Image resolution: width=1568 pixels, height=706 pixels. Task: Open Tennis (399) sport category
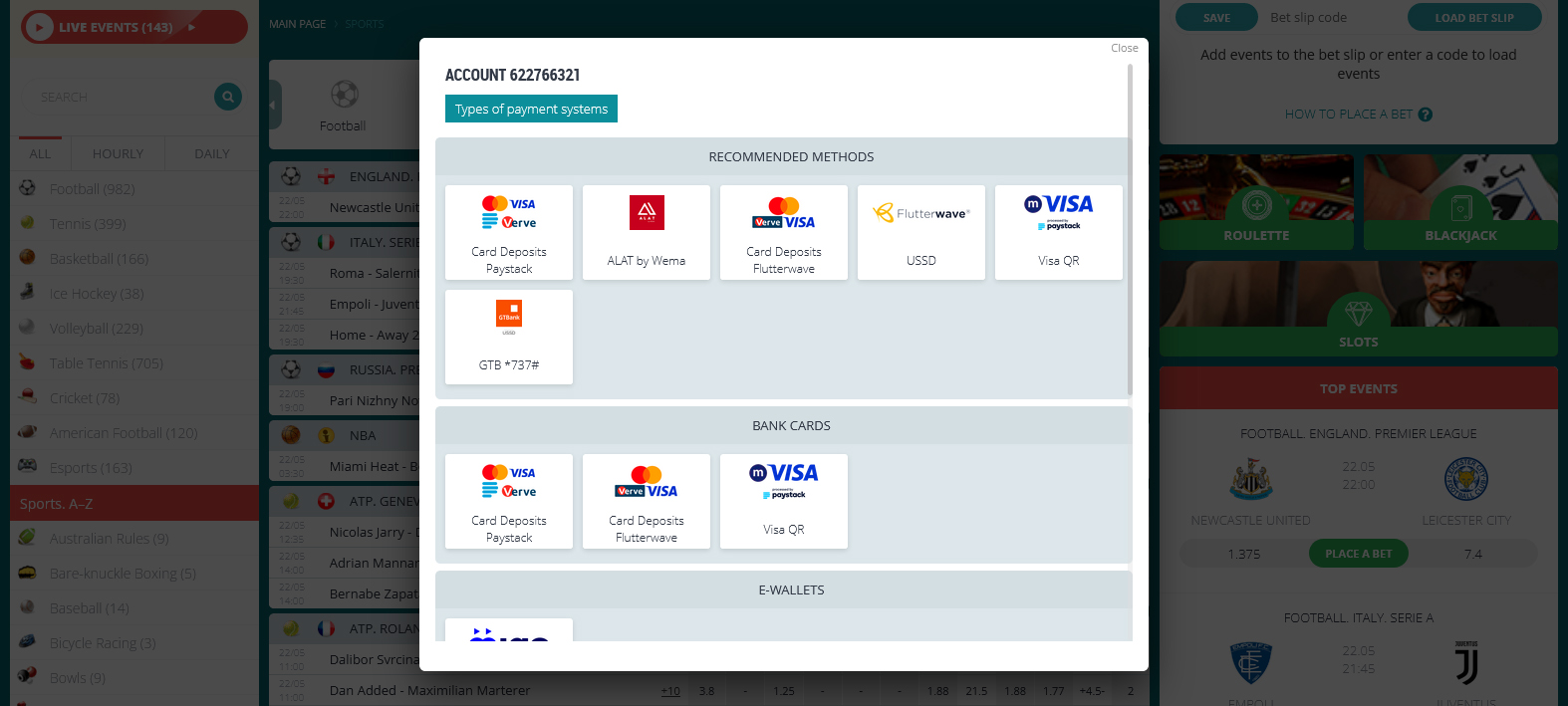click(x=134, y=224)
